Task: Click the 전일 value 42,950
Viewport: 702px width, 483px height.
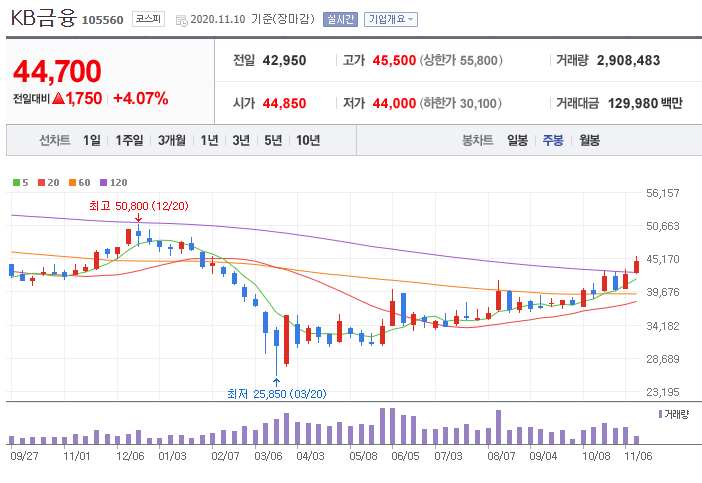Action: (x=284, y=60)
